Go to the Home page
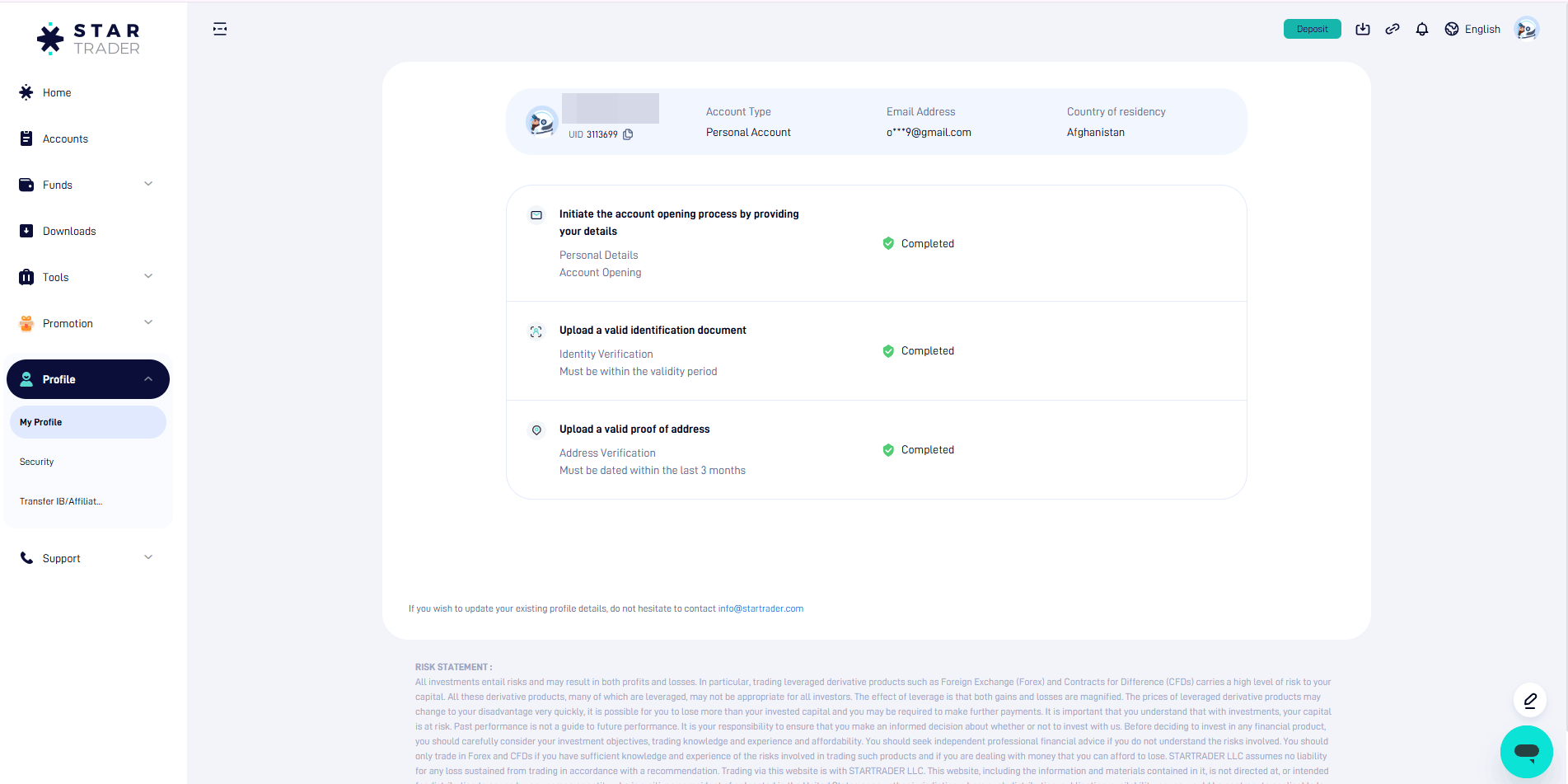The image size is (1568, 784). pos(57,92)
